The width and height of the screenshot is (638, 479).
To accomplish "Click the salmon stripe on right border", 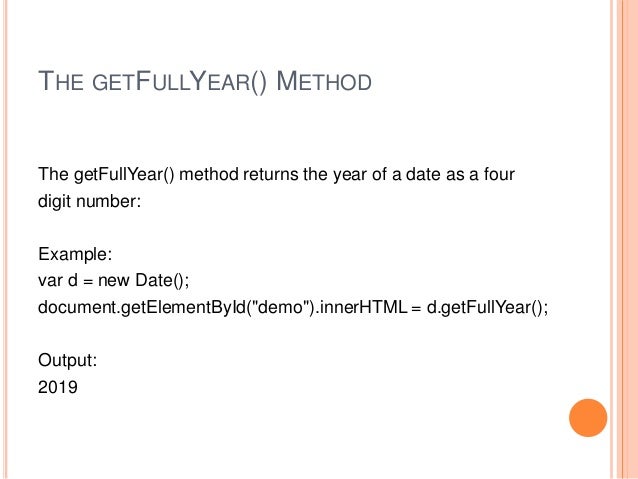I will pos(627,239).
